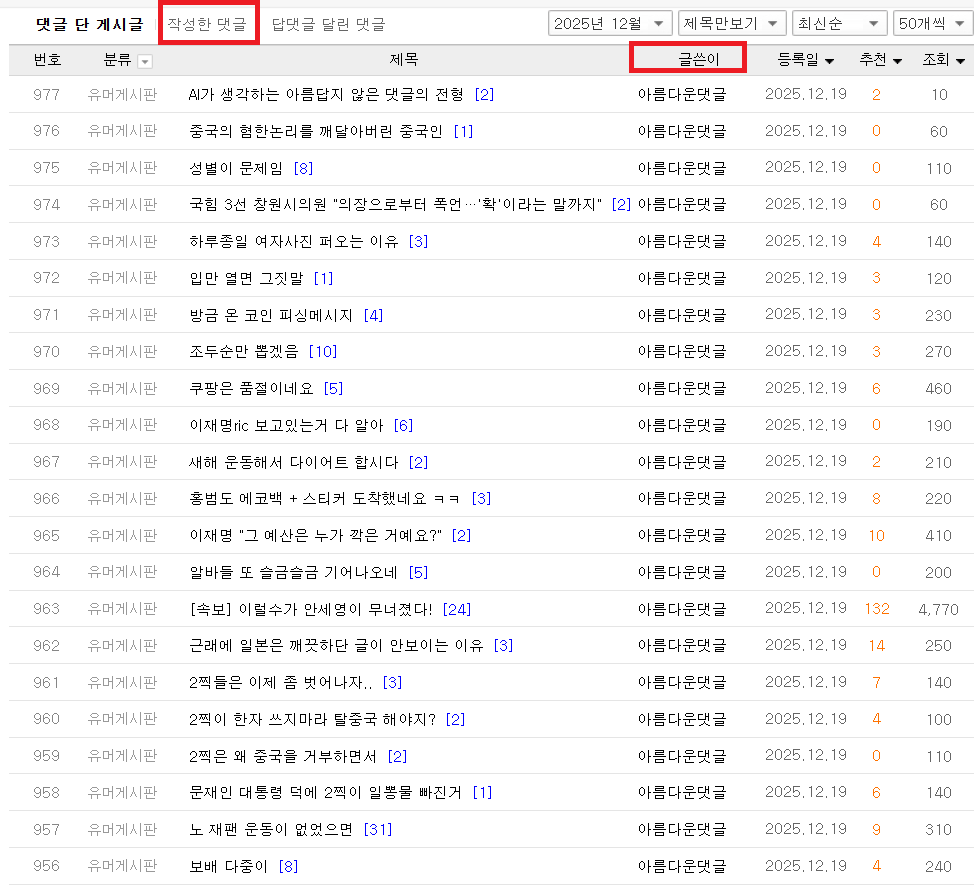Open the 2025년 12월 month selector dropdown
Screen dimensions: 974x886
pos(609,22)
